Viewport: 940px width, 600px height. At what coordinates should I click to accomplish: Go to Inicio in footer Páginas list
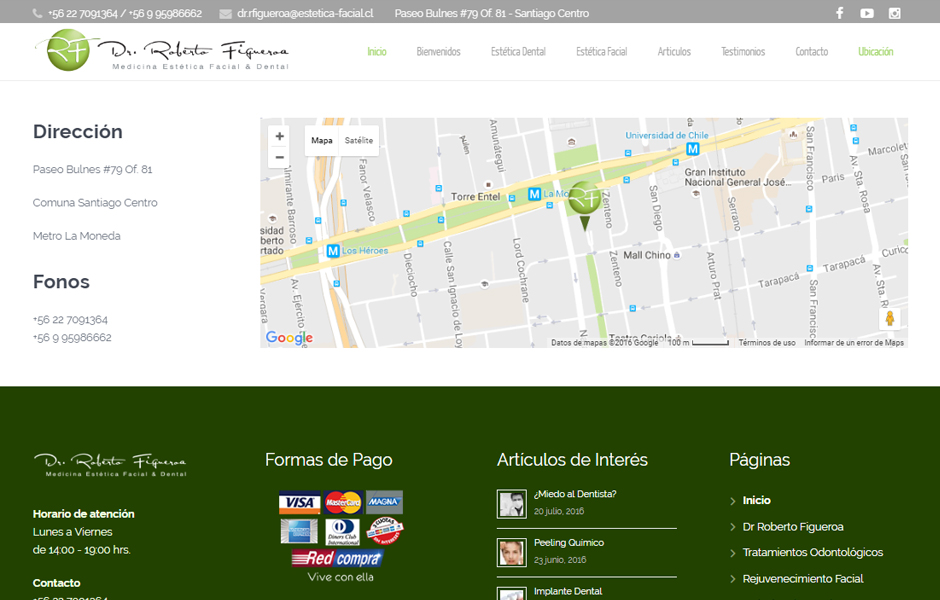[757, 500]
